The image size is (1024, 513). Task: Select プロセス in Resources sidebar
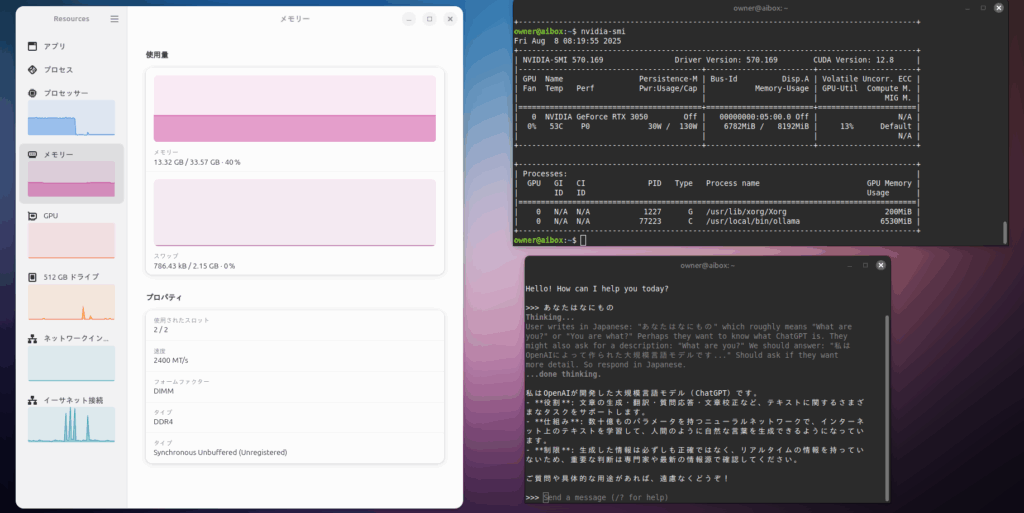click(72, 70)
